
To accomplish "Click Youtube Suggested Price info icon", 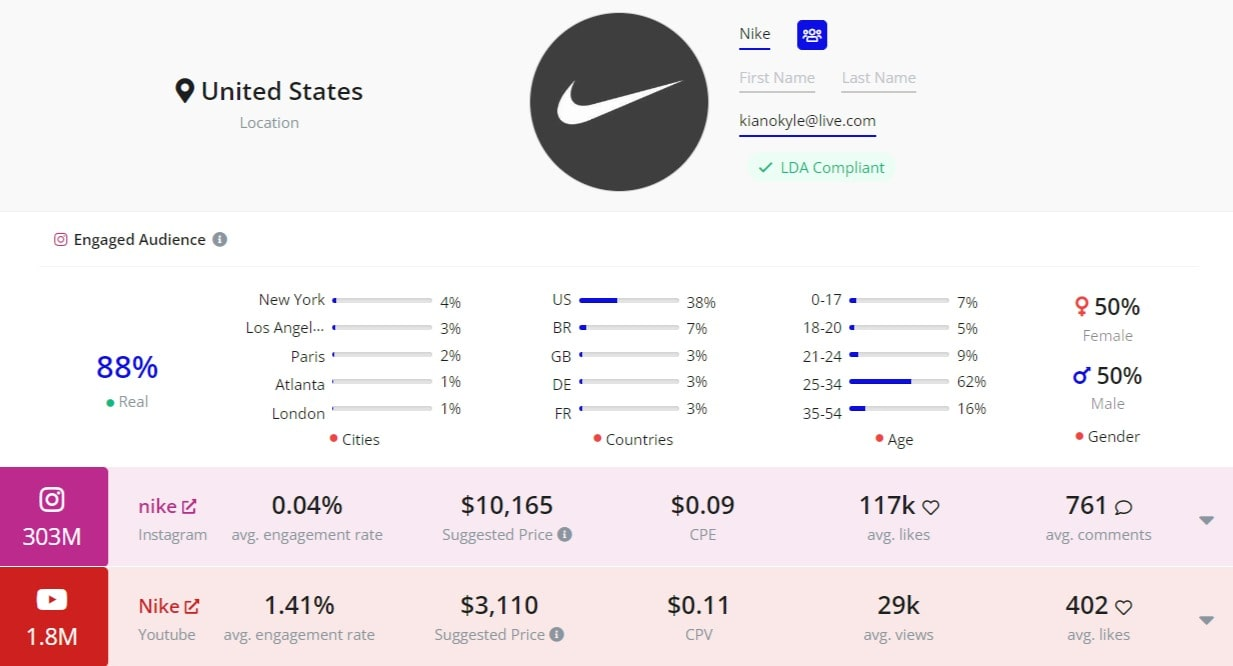I will [x=557, y=634].
